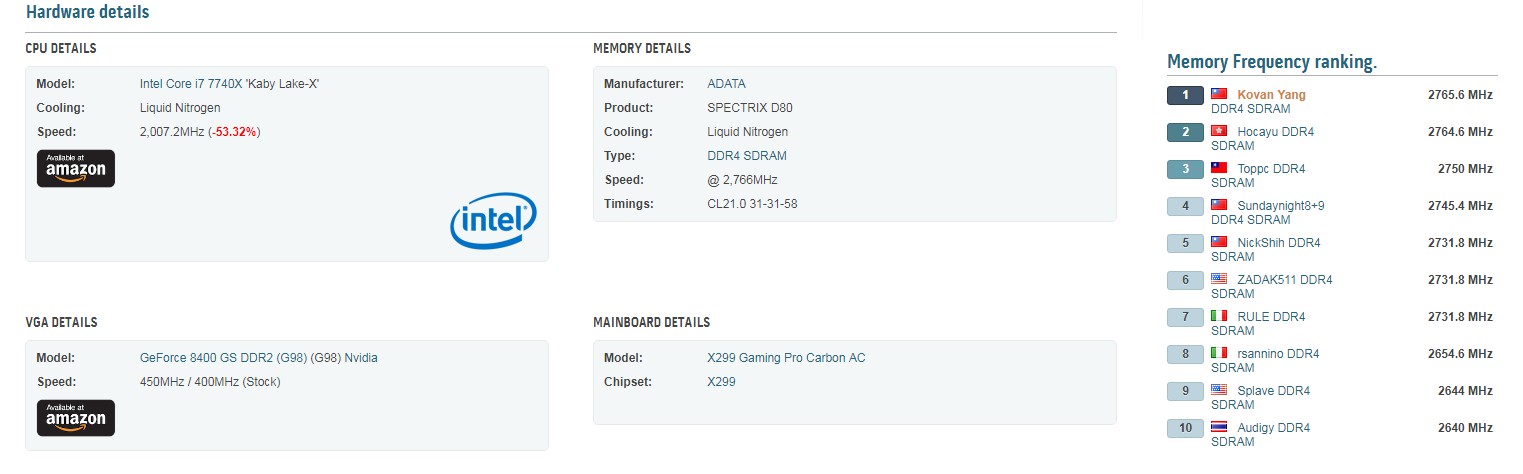This screenshot has width=1523, height=474.
Task: Click the X299 chipset link
Action: pyautogui.click(x=721, y=382)
